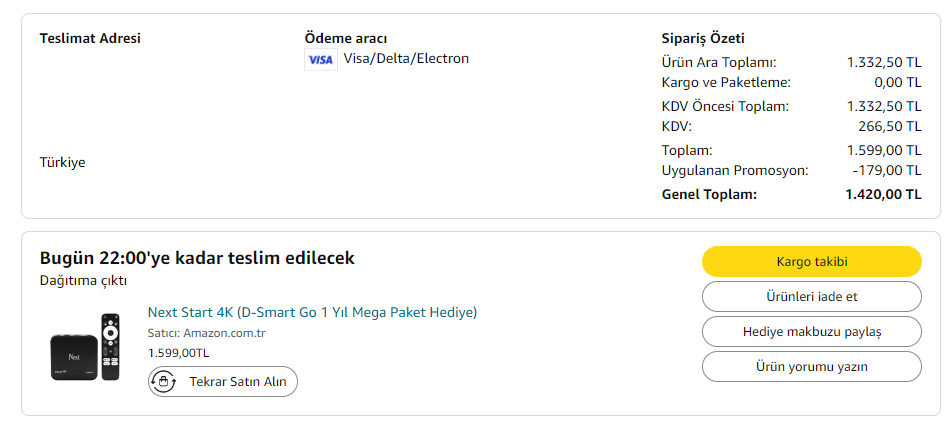Click the Sipariş Özeti heading
The height and width of the screenshot is (434, 952).
703,38
